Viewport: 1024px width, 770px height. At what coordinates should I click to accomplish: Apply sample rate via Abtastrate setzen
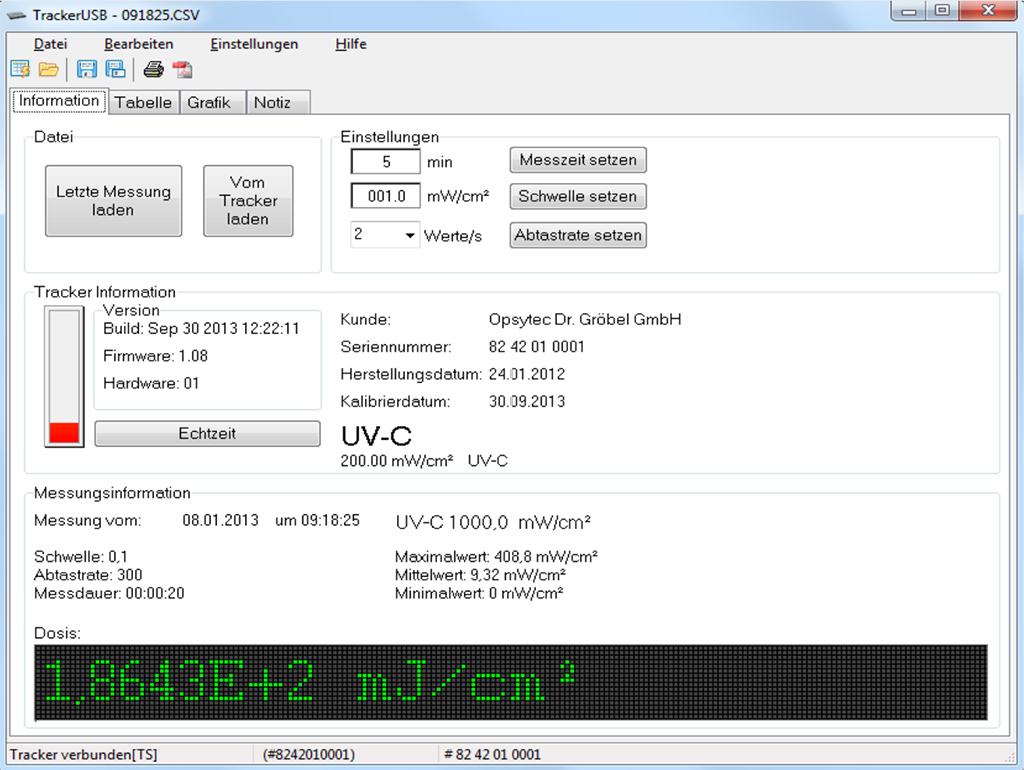[x=578, y=235]
